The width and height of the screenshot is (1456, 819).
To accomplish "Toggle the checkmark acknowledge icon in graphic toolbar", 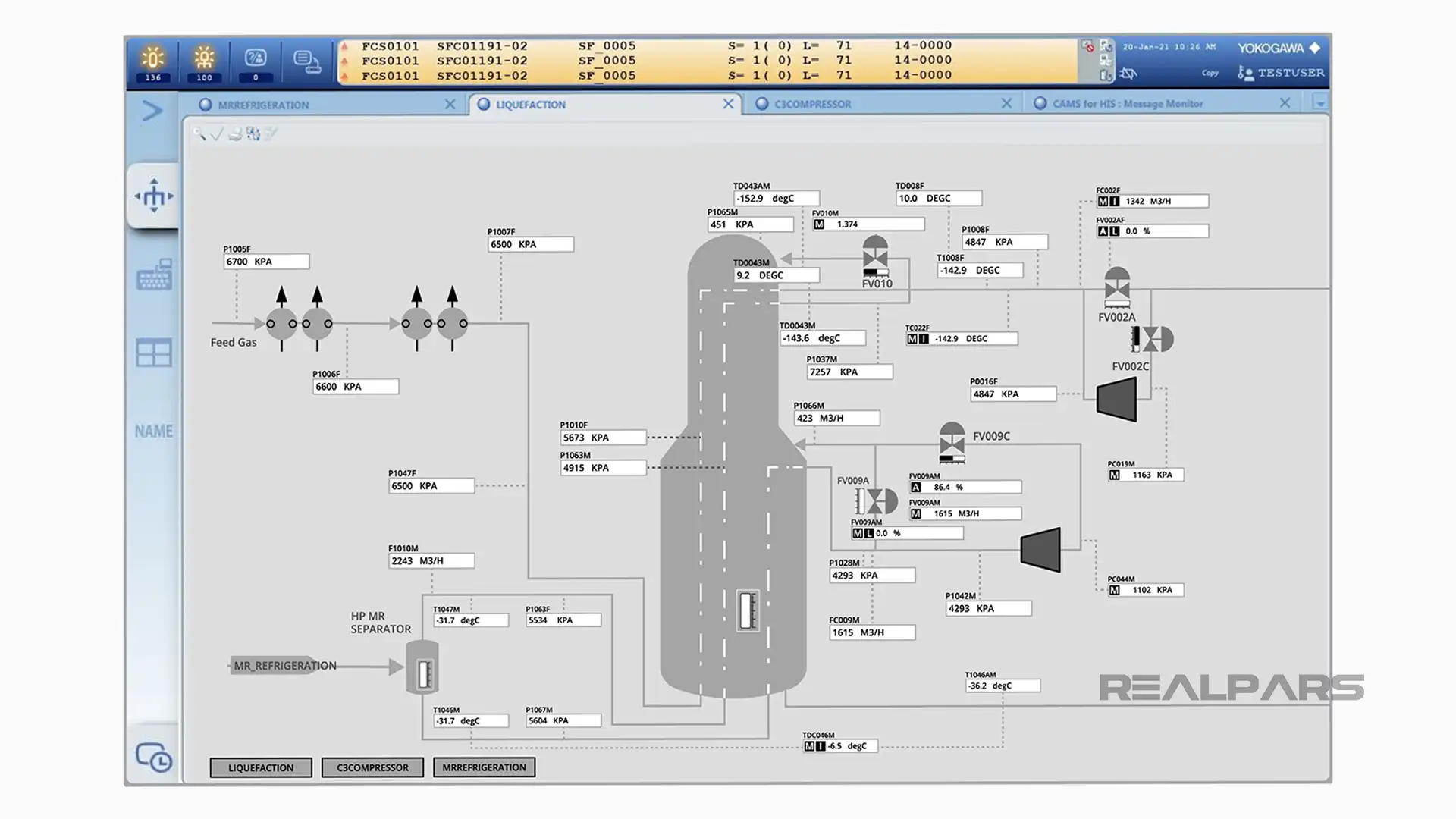I will (x=218, y=133).
